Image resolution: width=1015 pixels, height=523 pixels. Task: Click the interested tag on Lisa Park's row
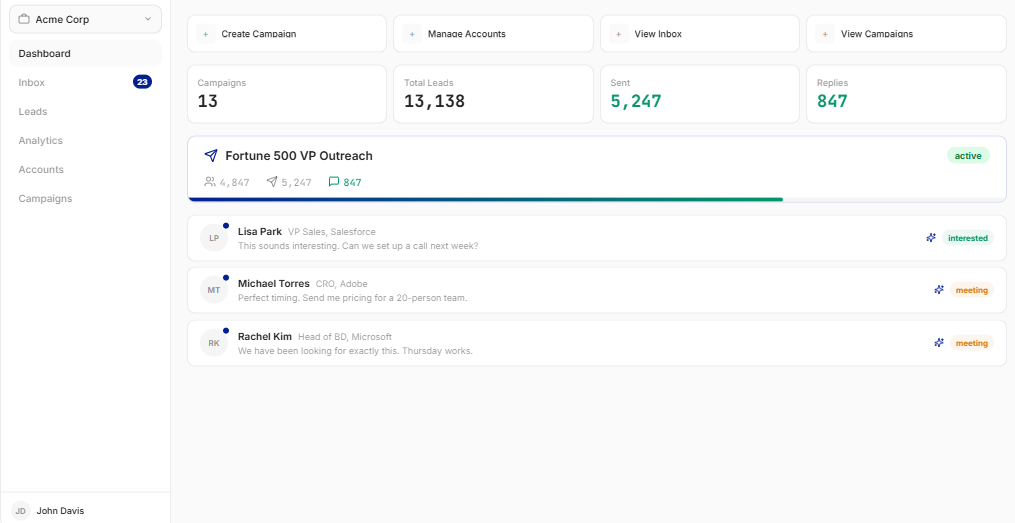point(968,238)
